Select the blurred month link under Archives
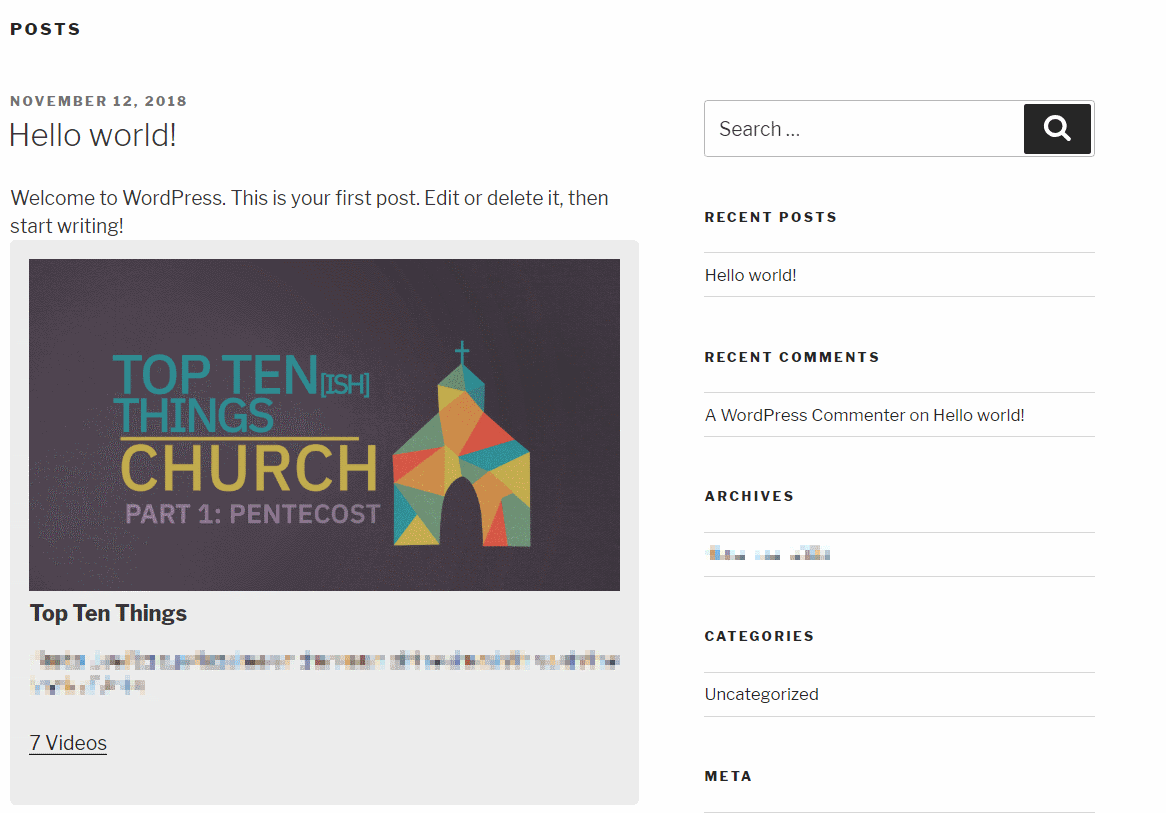 pos(767,554)
